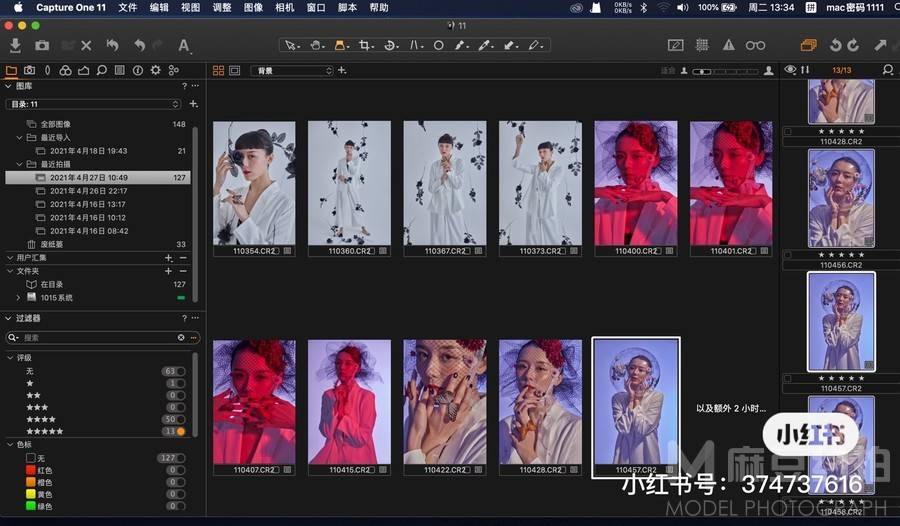The image size is (900, 526).
Task: Open the Color circles tool tab
Action: point(65,70)
